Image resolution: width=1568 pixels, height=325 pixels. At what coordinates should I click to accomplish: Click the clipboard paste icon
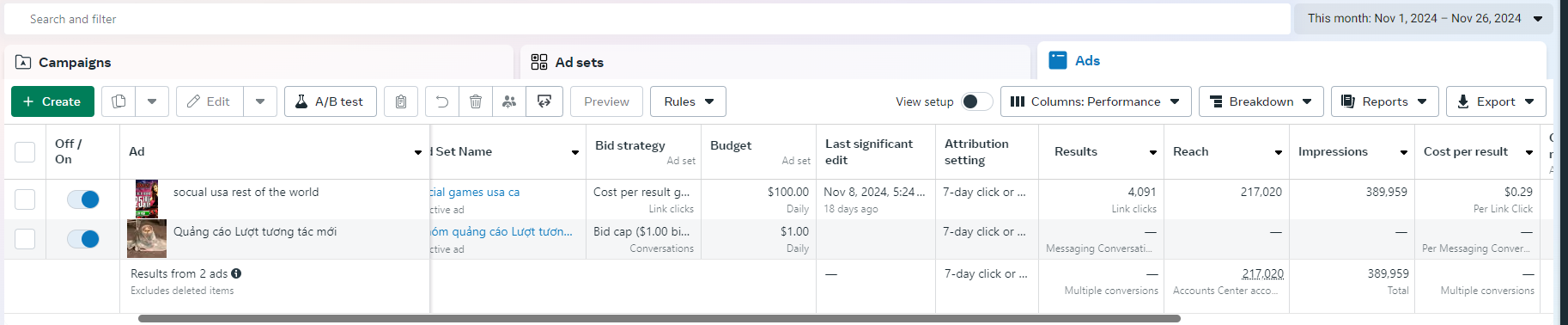[401, 101]
